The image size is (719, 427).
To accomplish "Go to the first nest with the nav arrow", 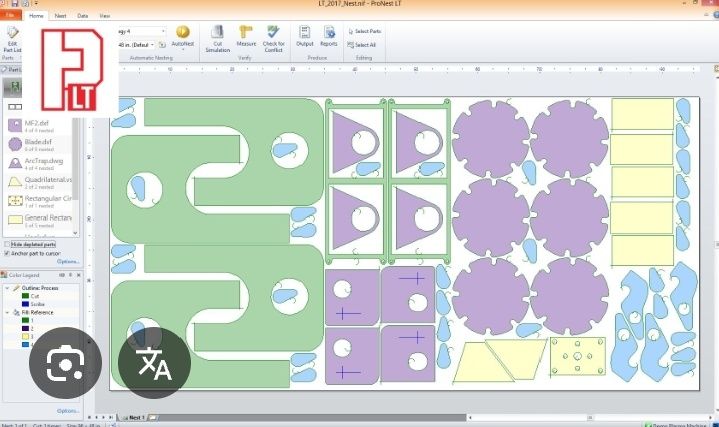I will click(x=90, y=418).
